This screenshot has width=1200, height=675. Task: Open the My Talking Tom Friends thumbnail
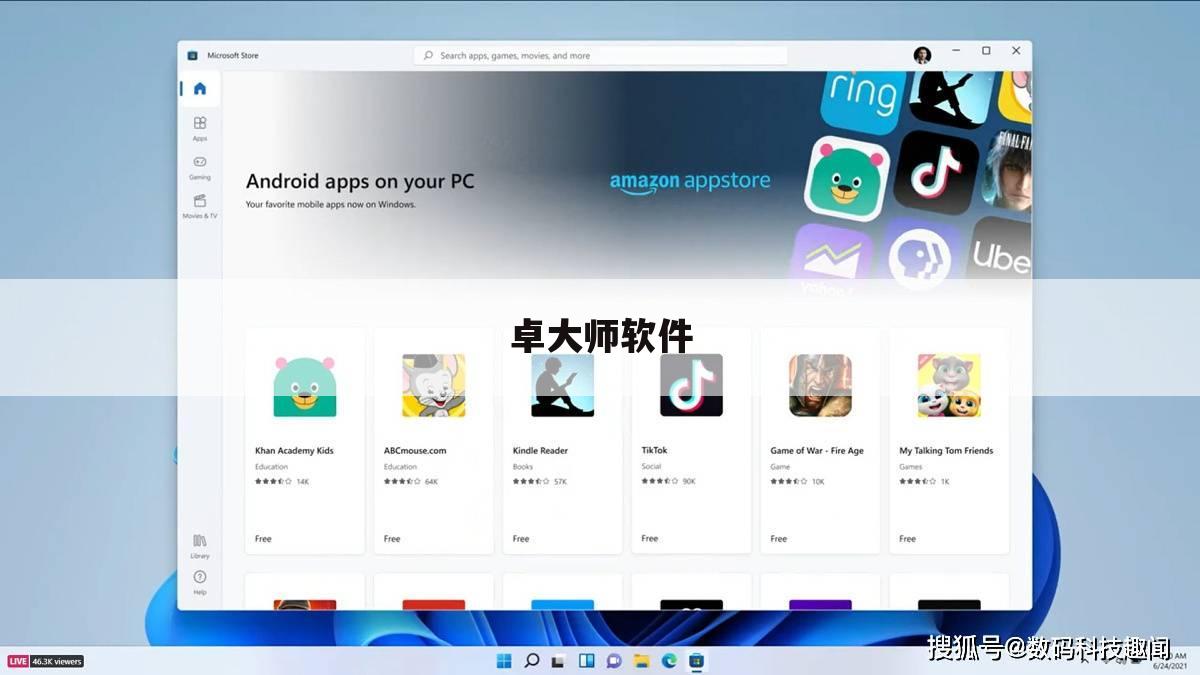[x=949, y=385]
